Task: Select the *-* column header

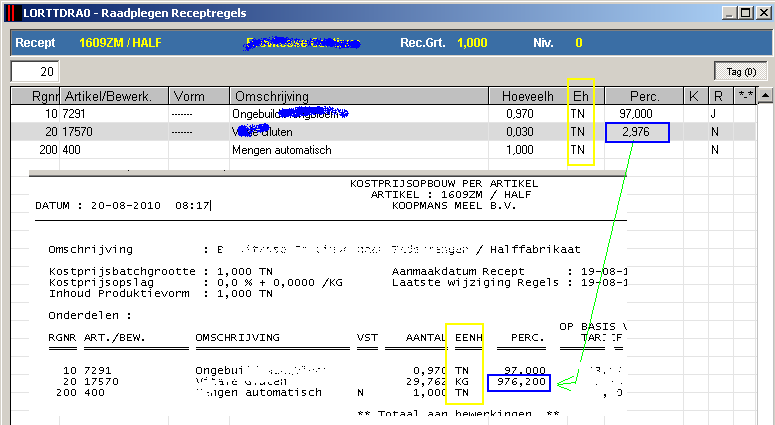Action: click(x=745, y=96)
